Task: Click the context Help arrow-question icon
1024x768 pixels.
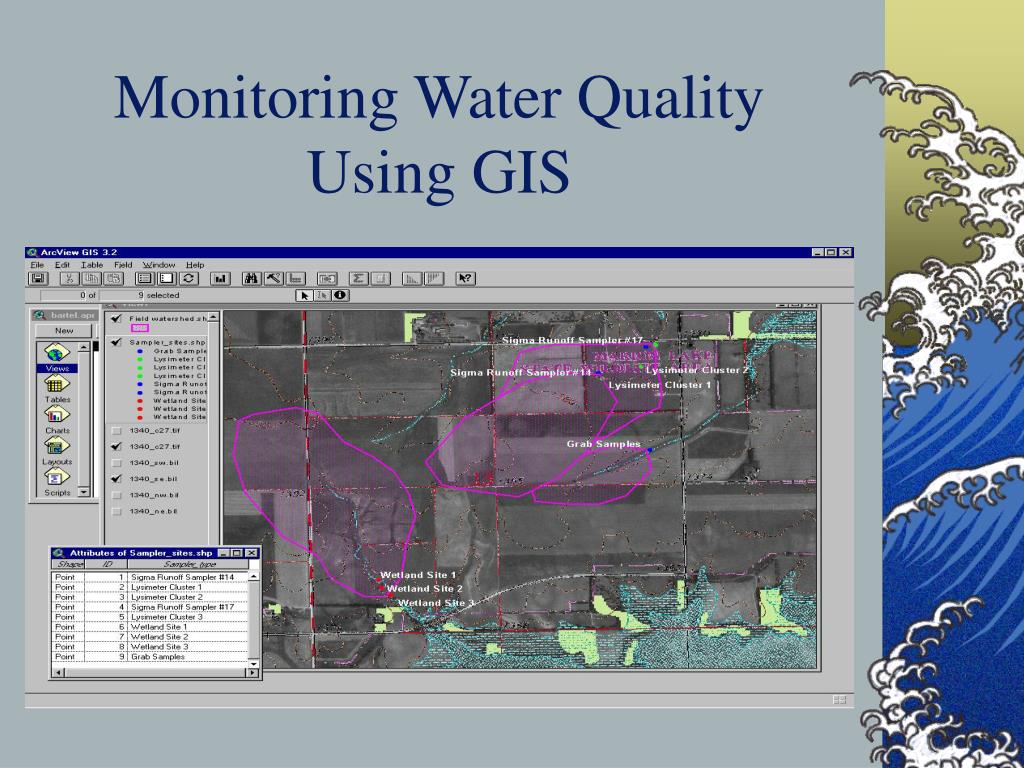Action: point(465,279)
